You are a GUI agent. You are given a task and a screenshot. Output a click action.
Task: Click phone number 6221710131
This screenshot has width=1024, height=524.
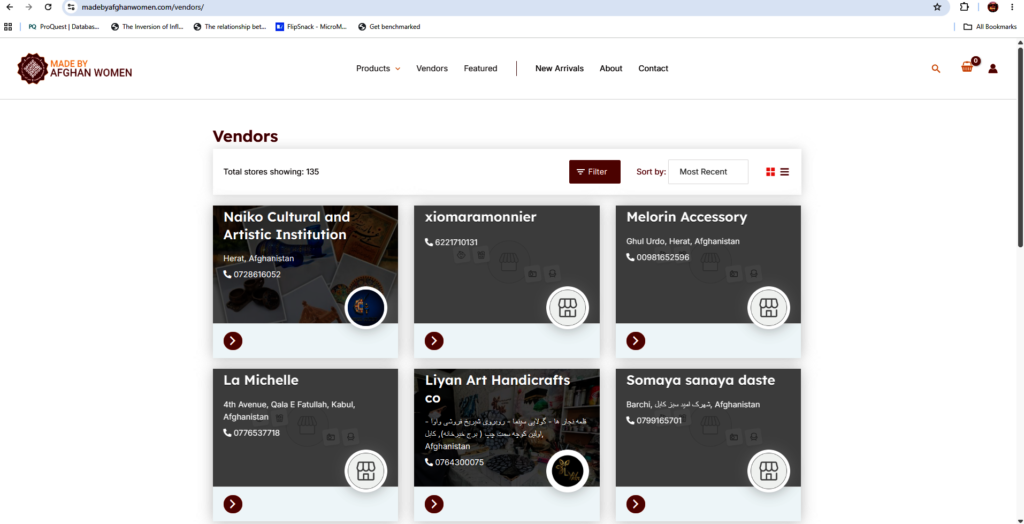[x=456, y=242]
